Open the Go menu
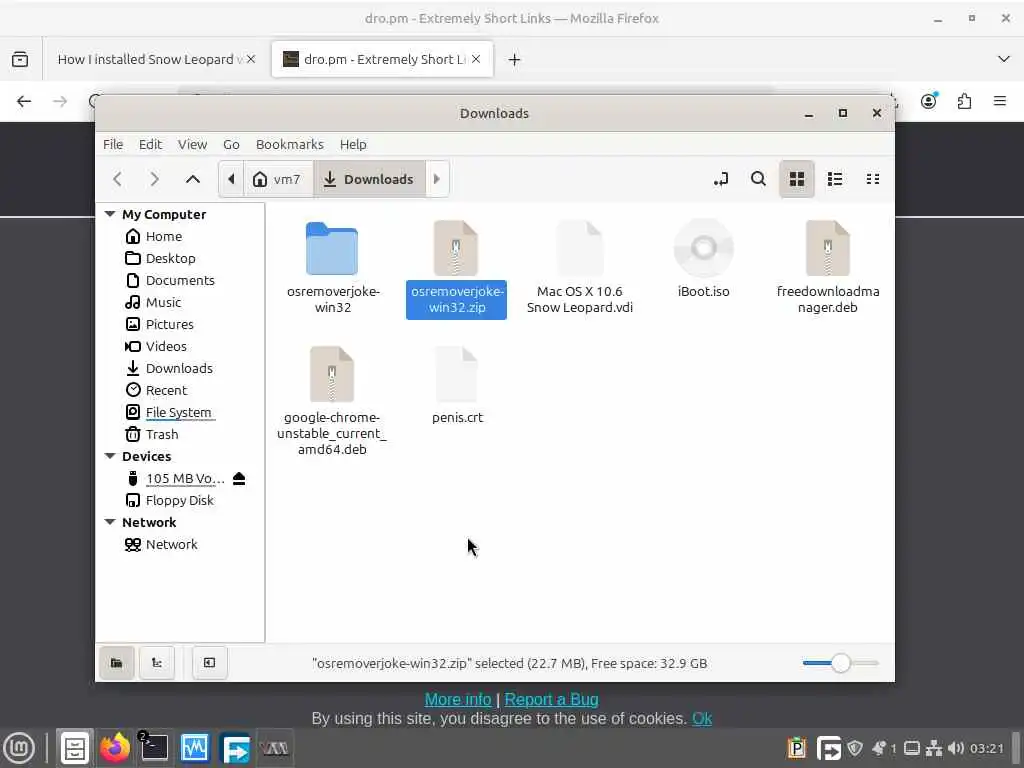This screenshot has width=1024, height=768. point(231,144)
